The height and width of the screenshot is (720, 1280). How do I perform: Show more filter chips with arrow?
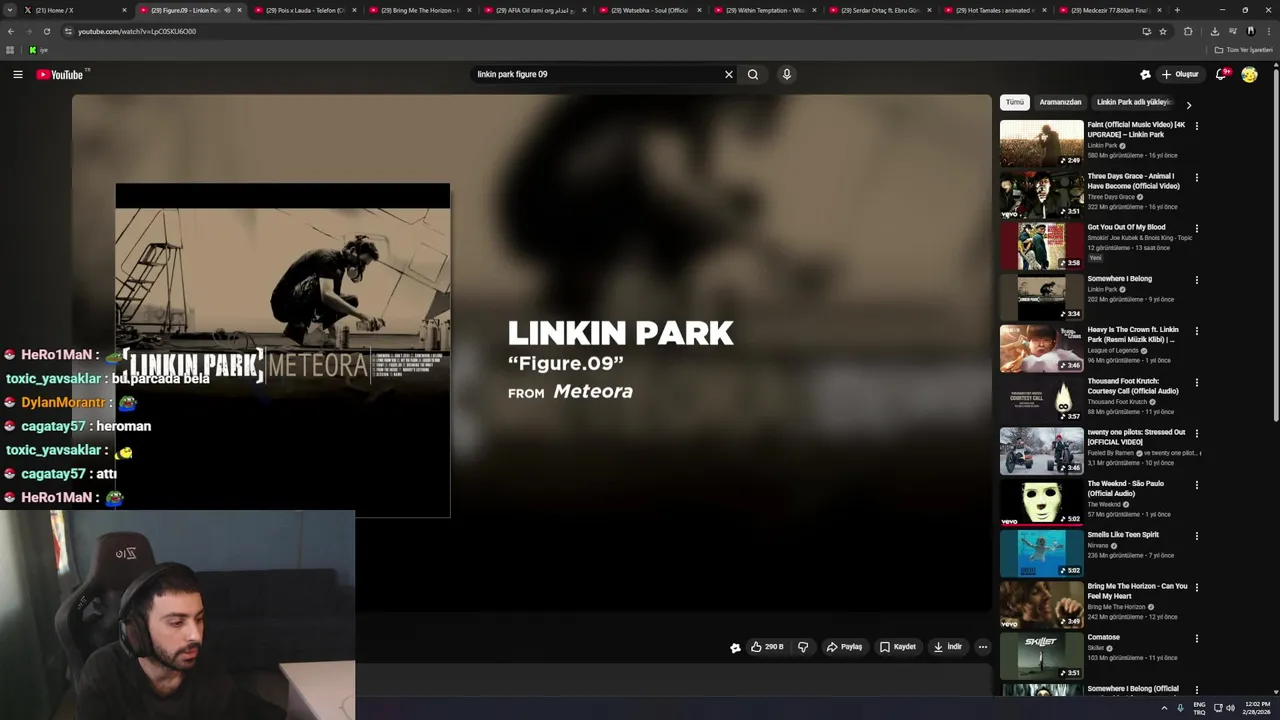(x=1188, y=104)
